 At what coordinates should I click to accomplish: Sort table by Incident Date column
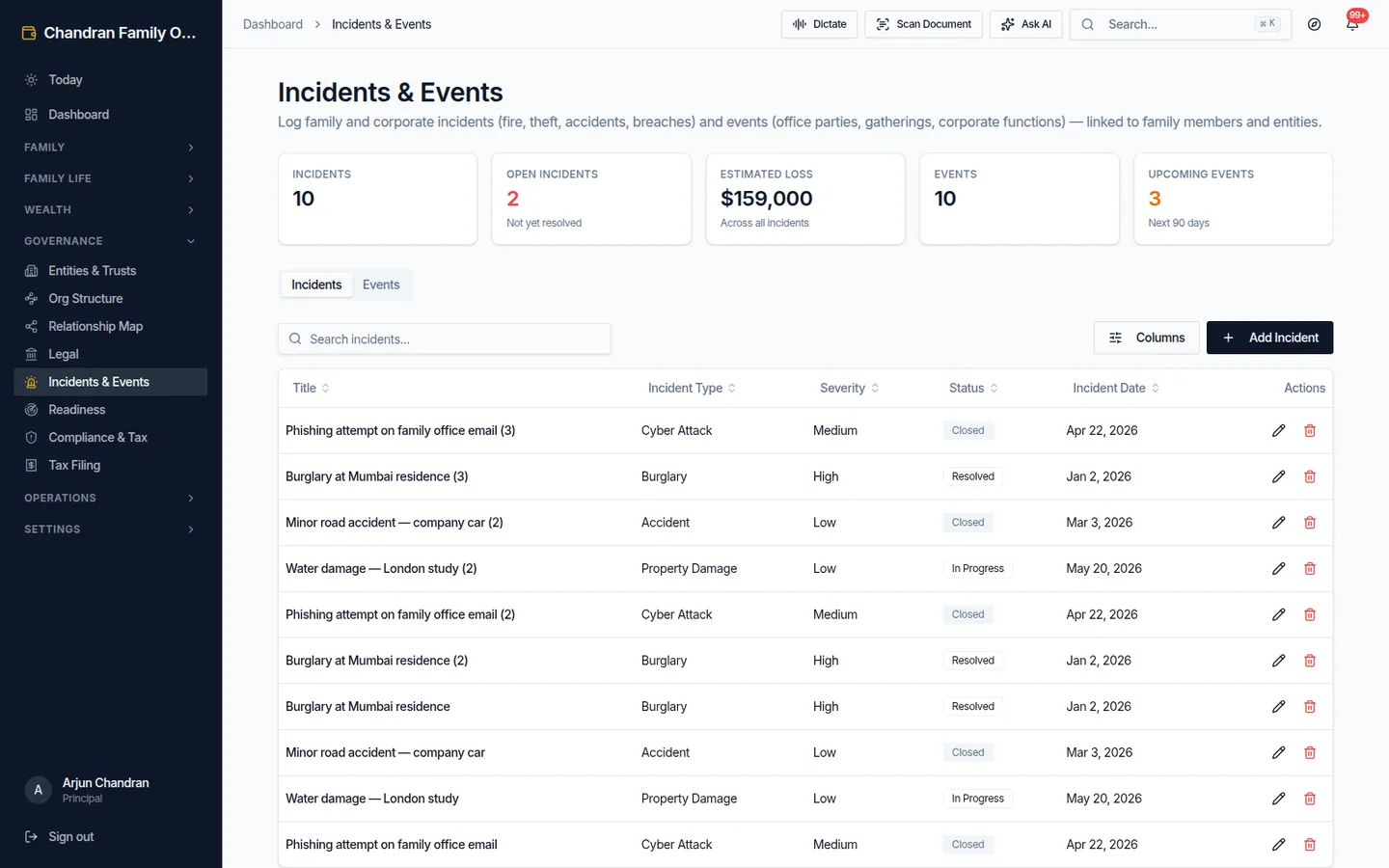click(1116, 389)
